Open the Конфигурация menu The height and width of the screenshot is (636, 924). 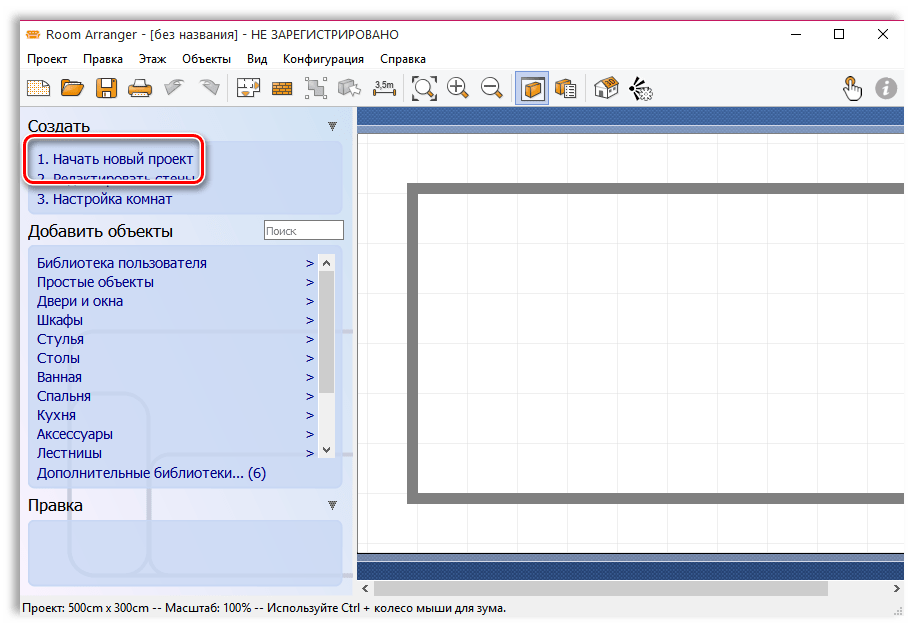(x=323, y=59)
